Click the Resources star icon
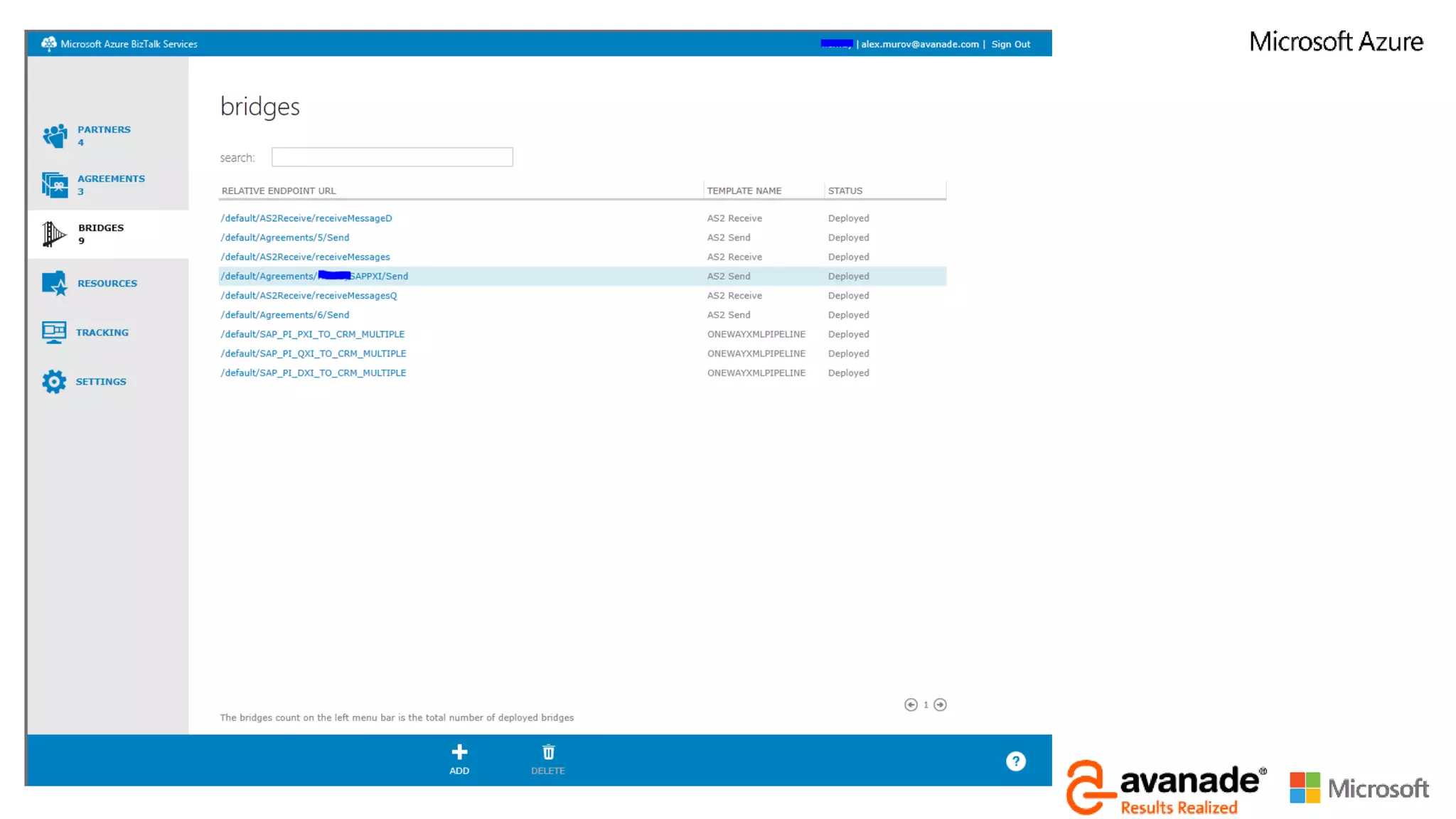Image resolution: width=1456 pixels, height=819 pixels. tap(55, 283)
